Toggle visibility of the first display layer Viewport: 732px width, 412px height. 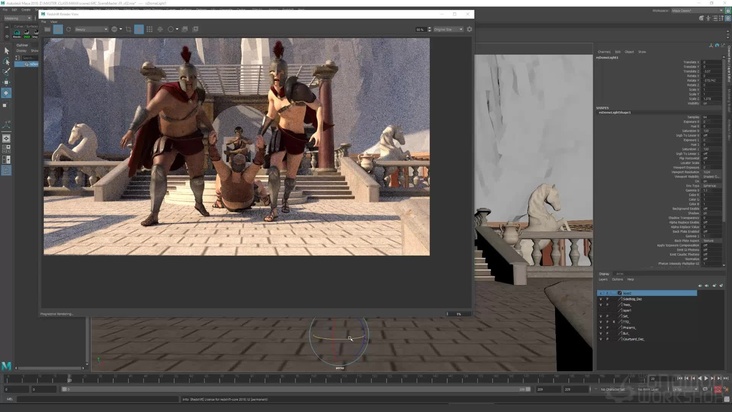(601, 293)
